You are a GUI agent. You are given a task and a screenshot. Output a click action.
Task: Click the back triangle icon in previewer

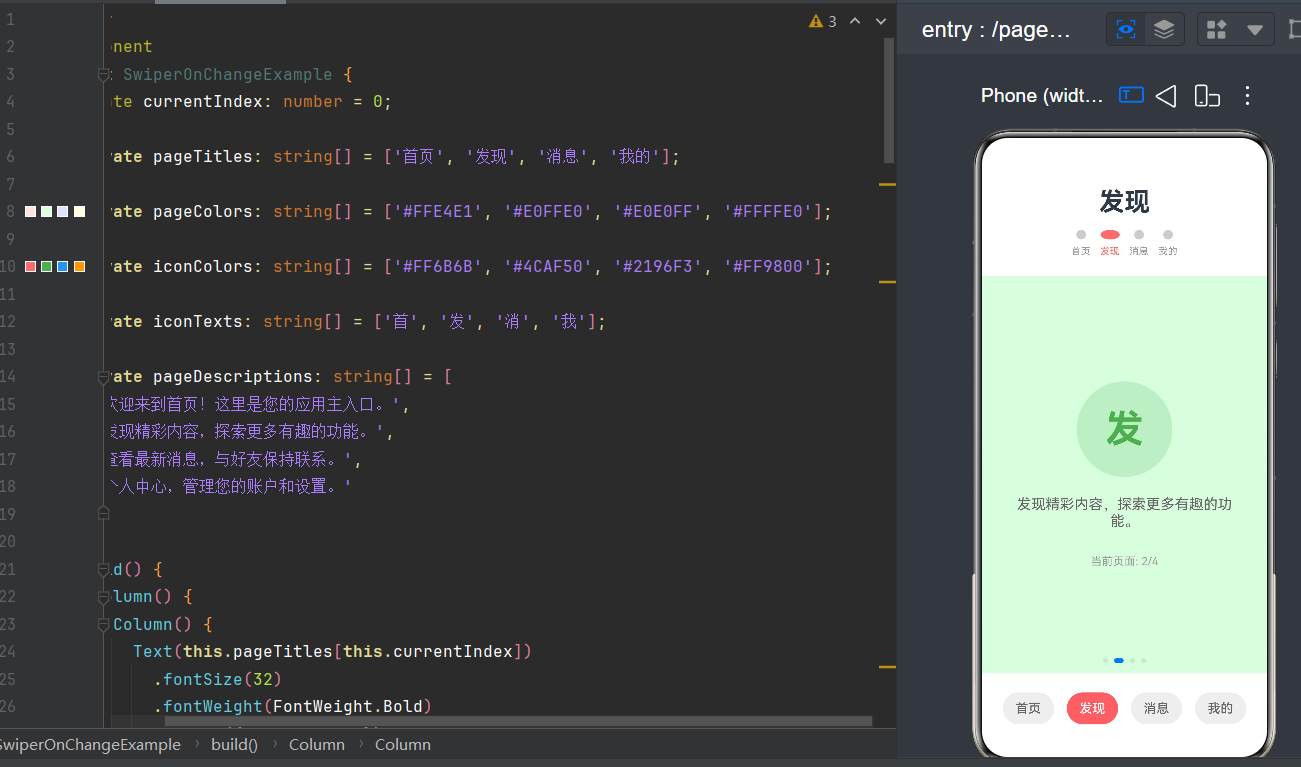click(1166, 95)
